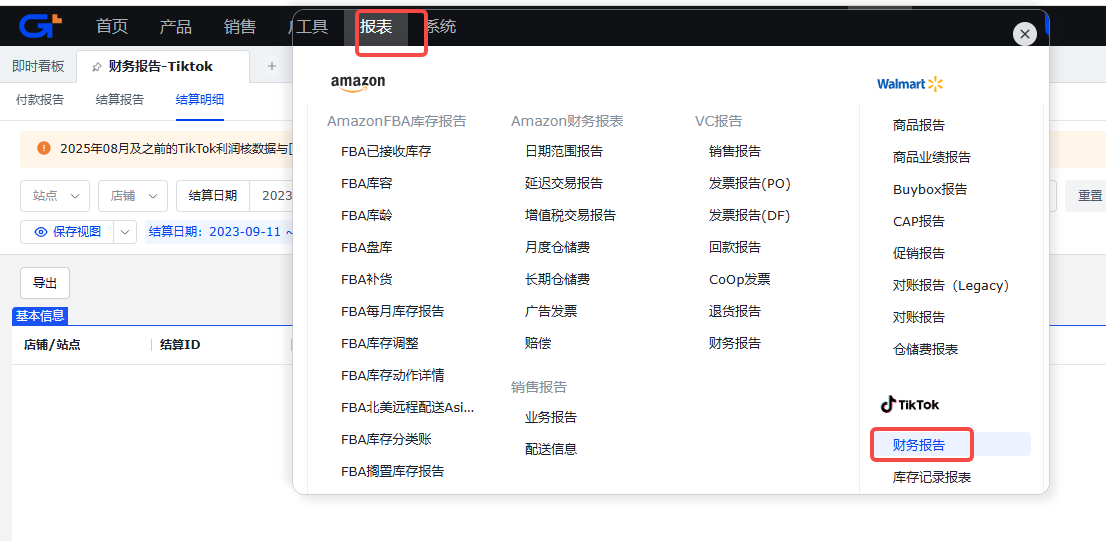Open VC 销售报告
1106x541 pixels.
(x=735, y=151)
